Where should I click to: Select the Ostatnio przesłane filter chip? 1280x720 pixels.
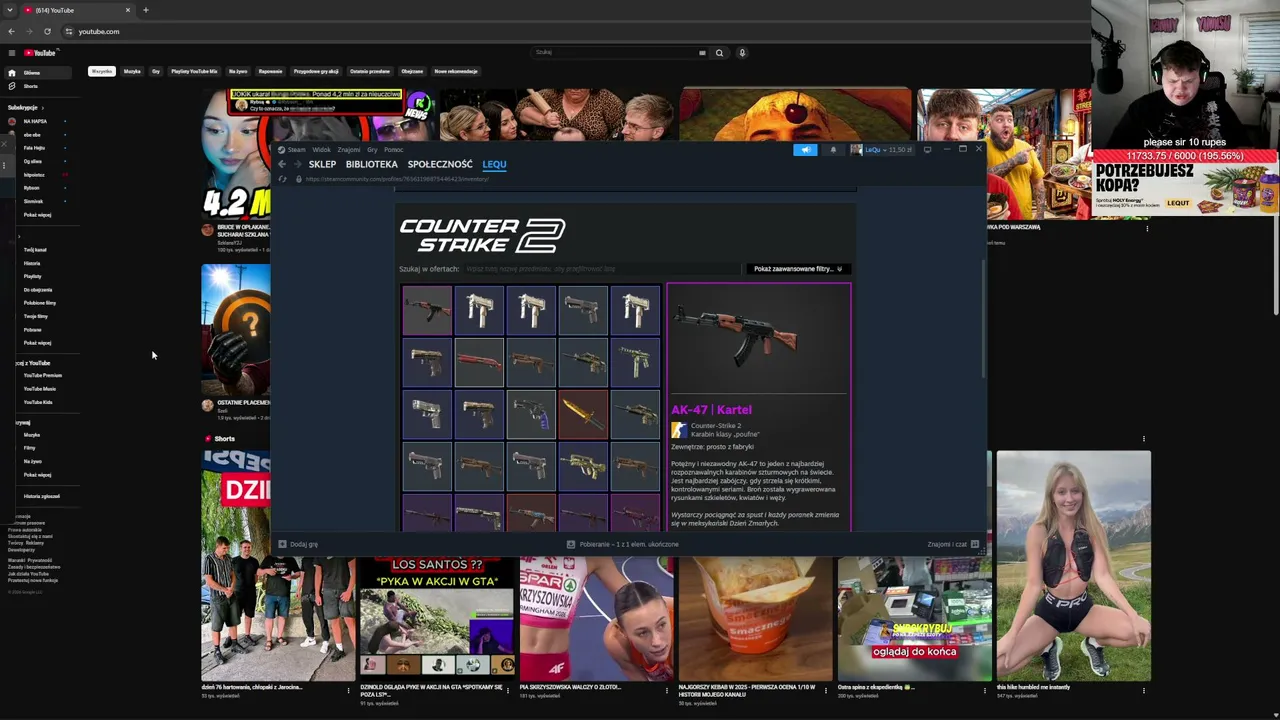point(370,71)
